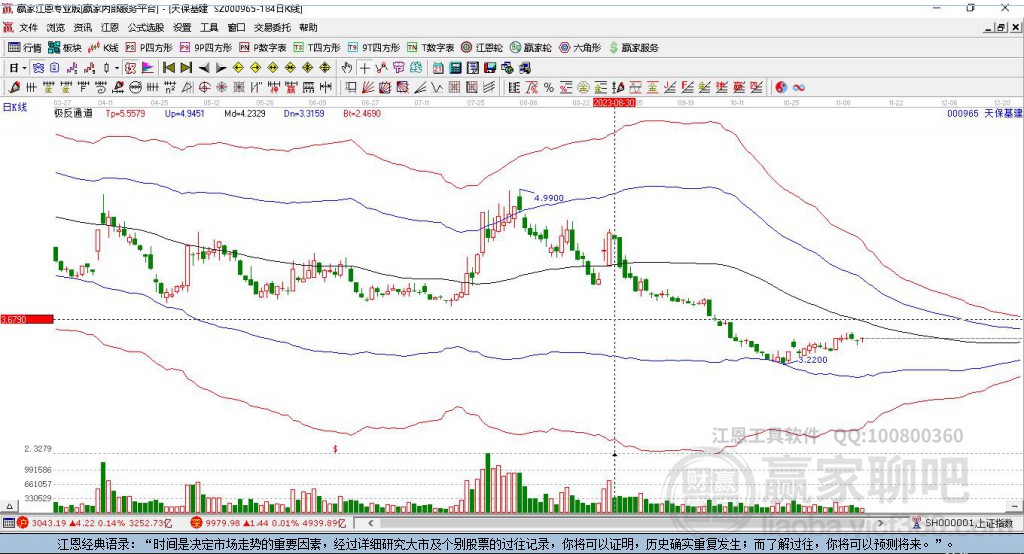
Task: Toggle the crosshair cursor tool
Action: point(364,68)
